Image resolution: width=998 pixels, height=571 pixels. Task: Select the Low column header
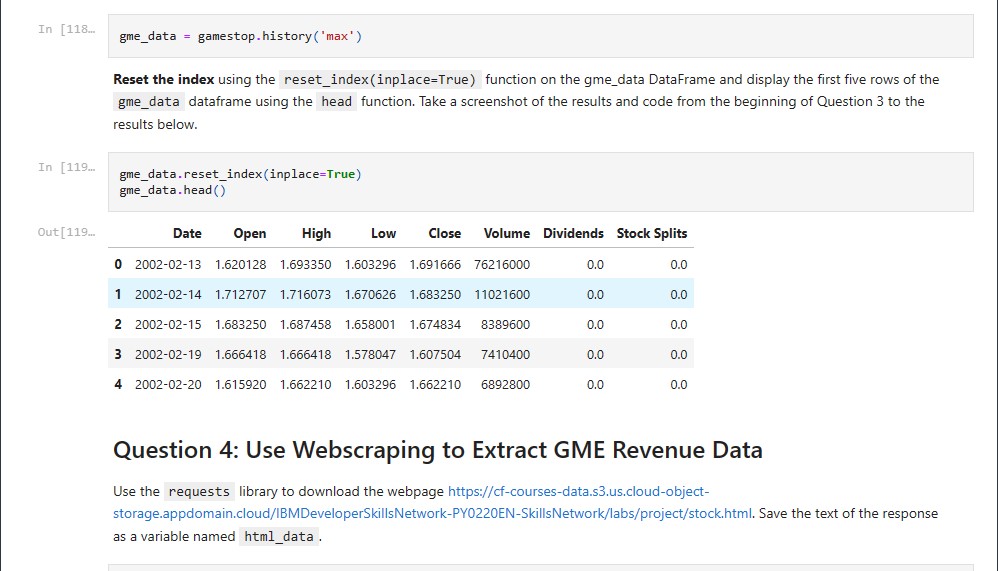[383, 234]
